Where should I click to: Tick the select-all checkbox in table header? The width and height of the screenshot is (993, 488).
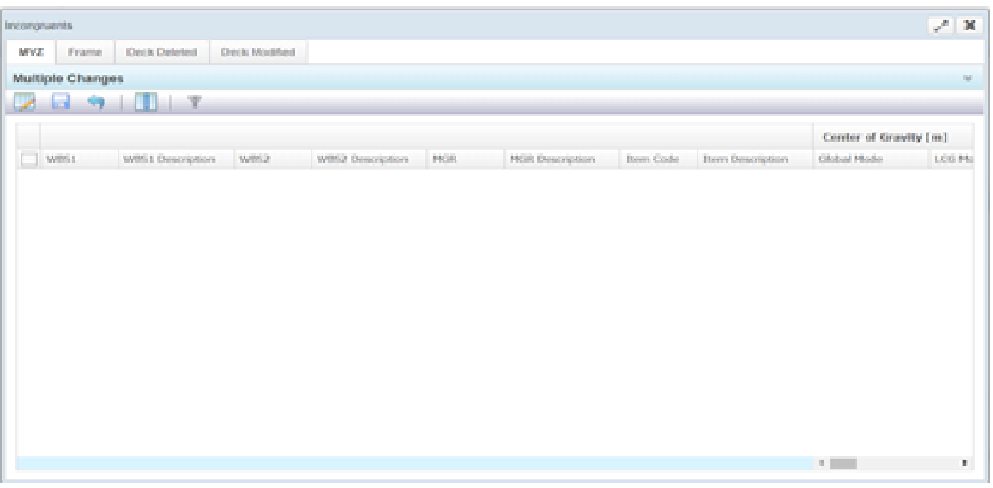29,160
